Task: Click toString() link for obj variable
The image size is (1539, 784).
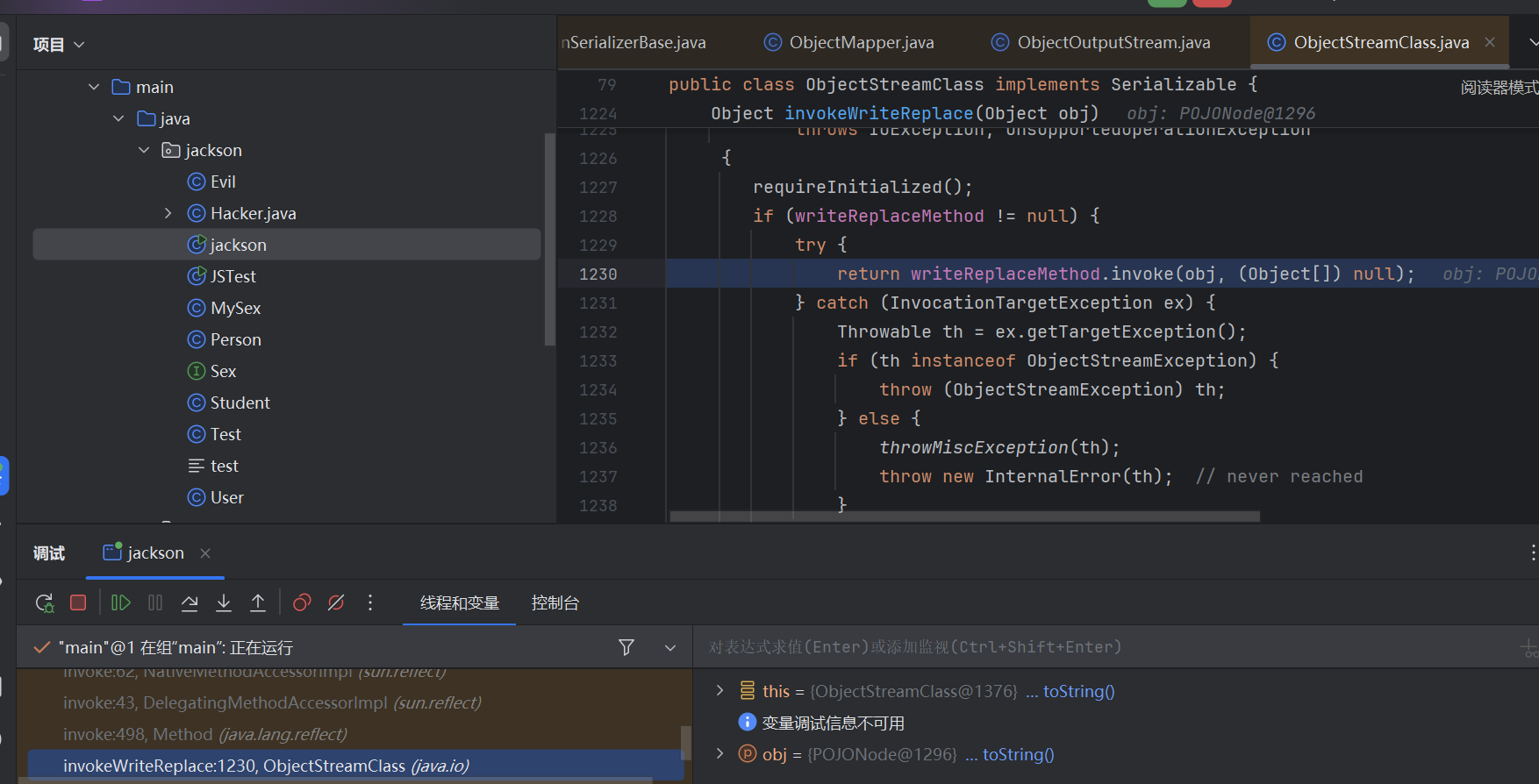Action: [1018, 754]
